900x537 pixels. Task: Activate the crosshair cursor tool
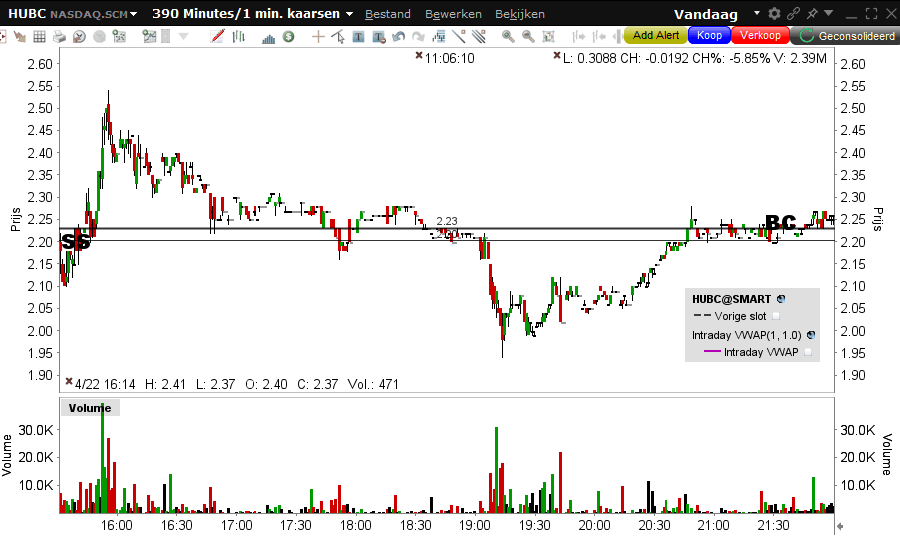pos(318,37)
